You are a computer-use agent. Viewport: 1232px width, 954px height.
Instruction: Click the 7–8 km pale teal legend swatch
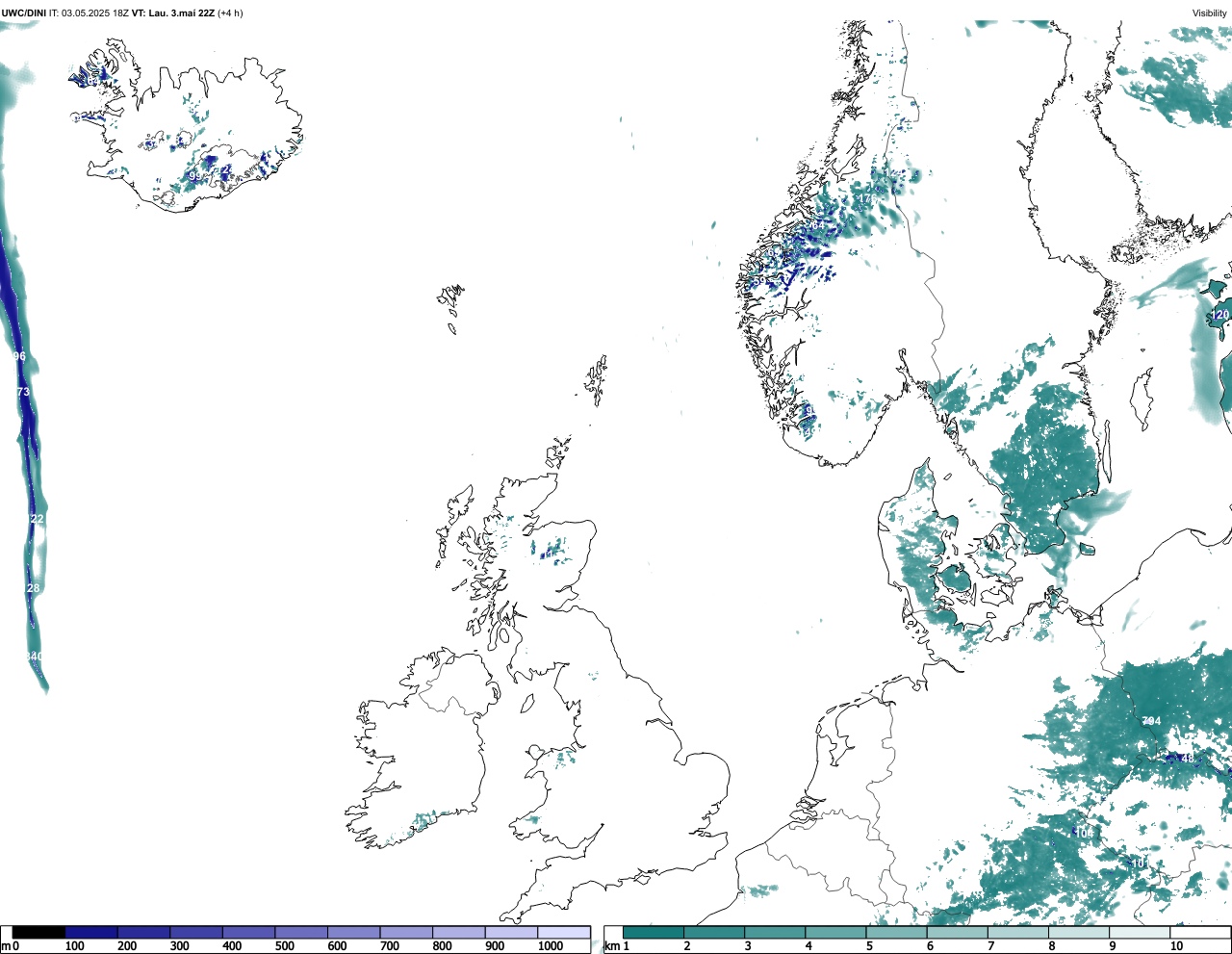point(1018,932)
